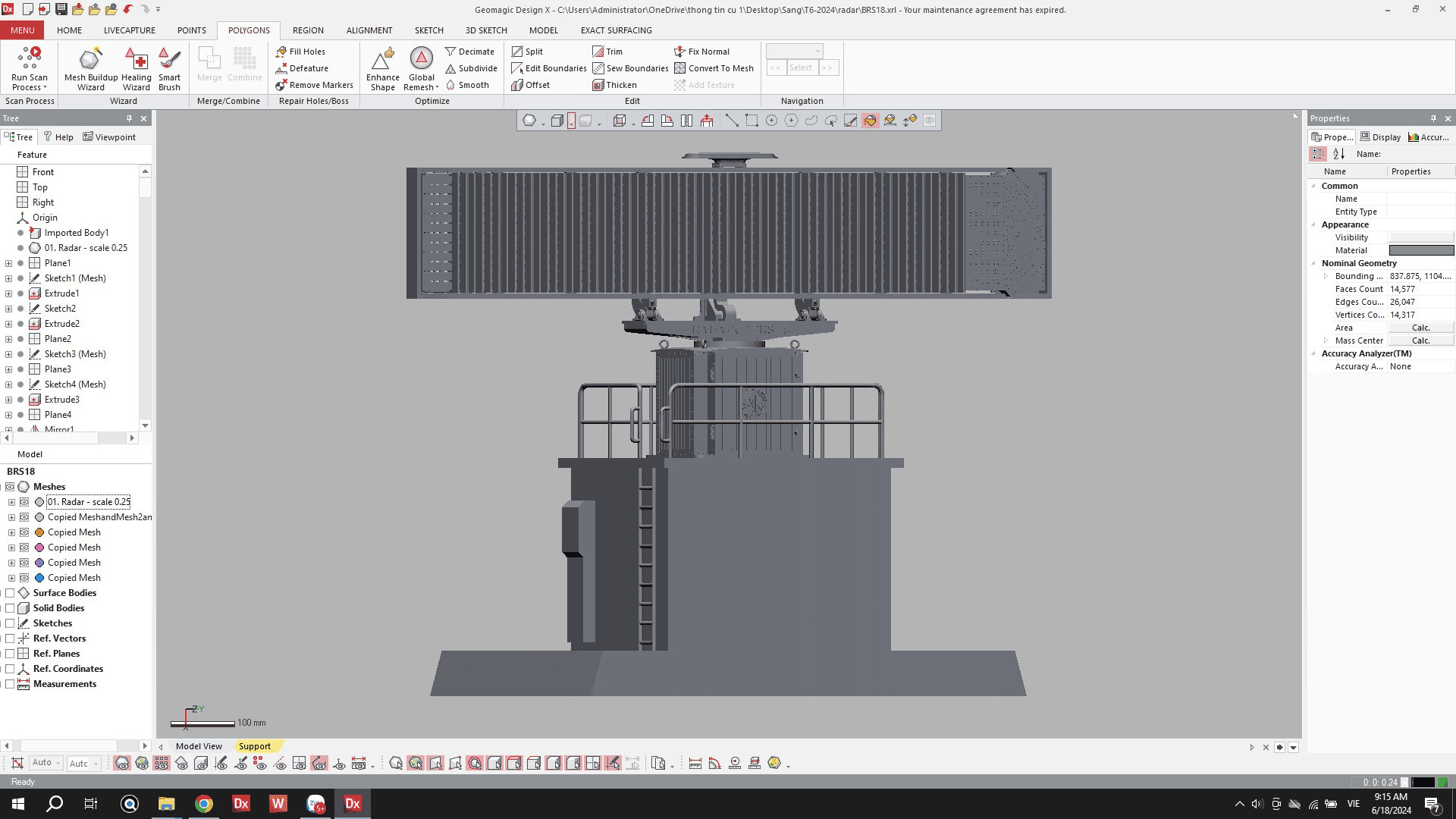Check the Surface Bodies checkbox
The image size is (1456, 819).
(x=10, y=592)
